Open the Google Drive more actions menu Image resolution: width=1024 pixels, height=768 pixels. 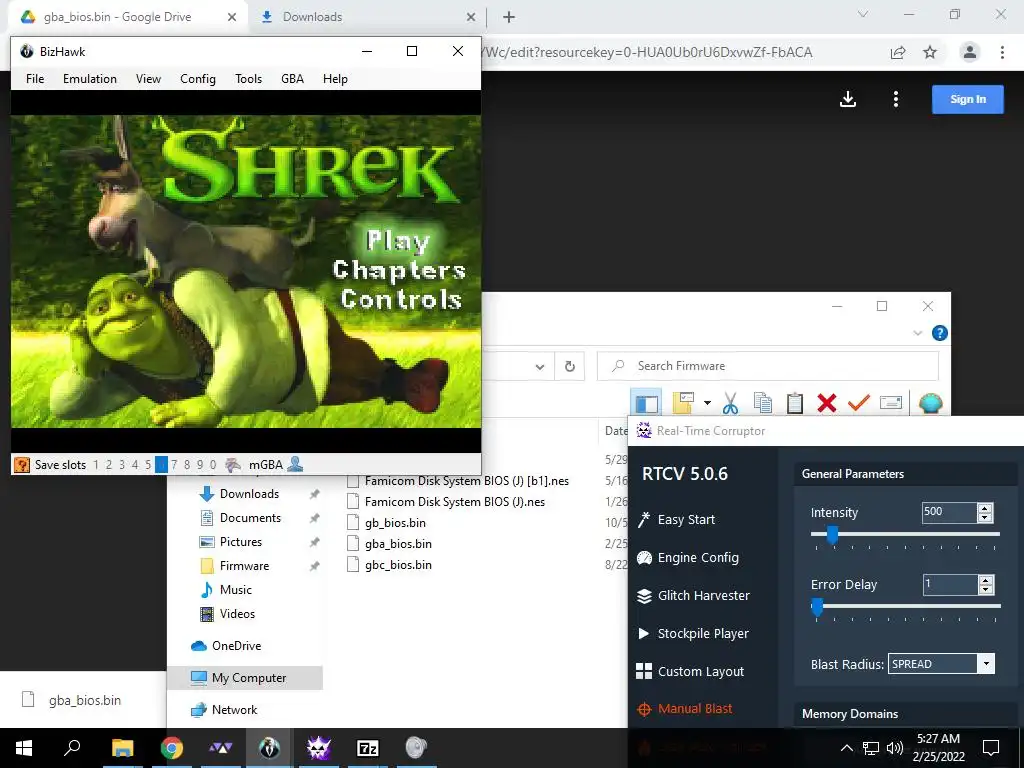[x=896, y=99]
